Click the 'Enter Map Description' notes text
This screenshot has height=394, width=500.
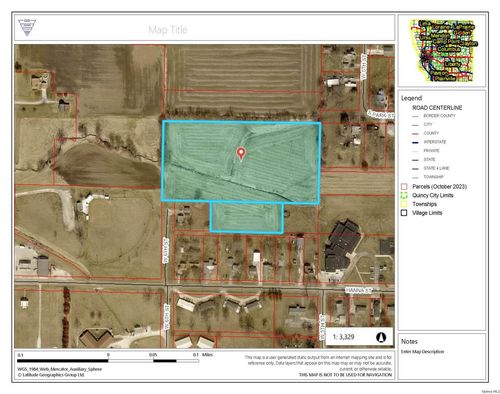(x=422, y=352)
